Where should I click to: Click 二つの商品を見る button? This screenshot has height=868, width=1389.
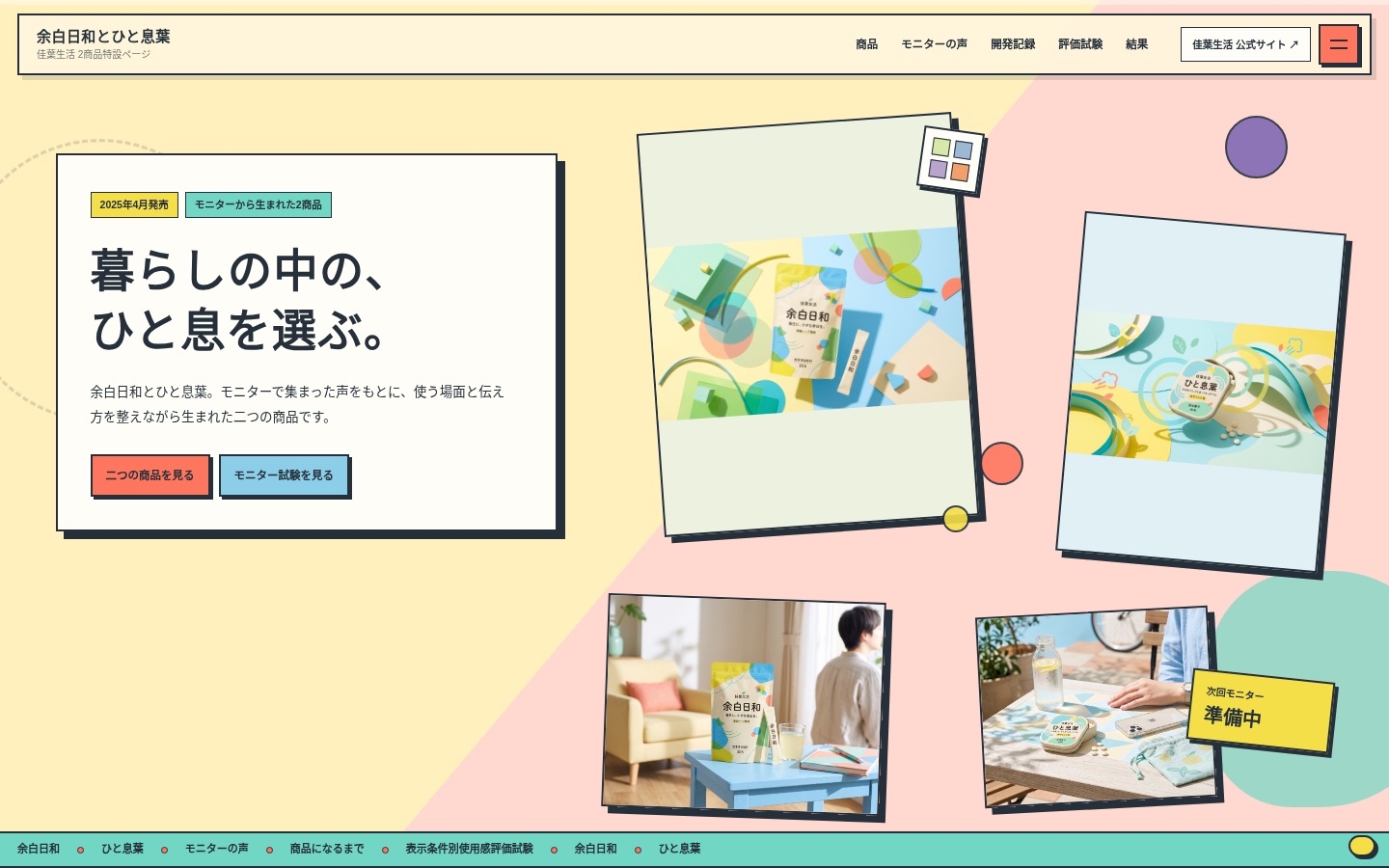150,475
